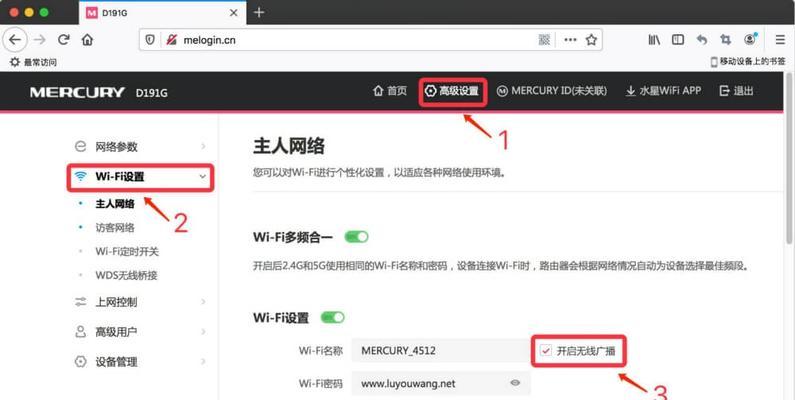Bookmark this page with the star

(x=591, y=40)
